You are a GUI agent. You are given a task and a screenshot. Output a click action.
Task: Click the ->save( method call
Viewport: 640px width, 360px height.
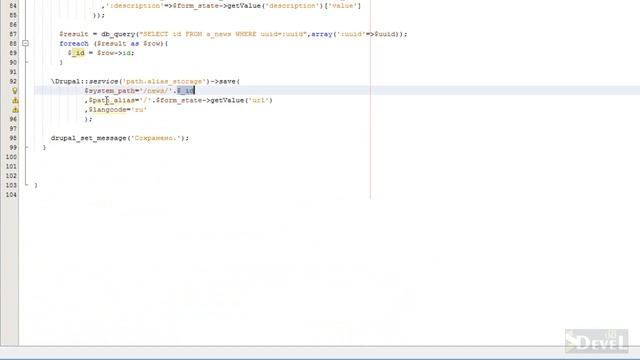(x=225, y=82)
